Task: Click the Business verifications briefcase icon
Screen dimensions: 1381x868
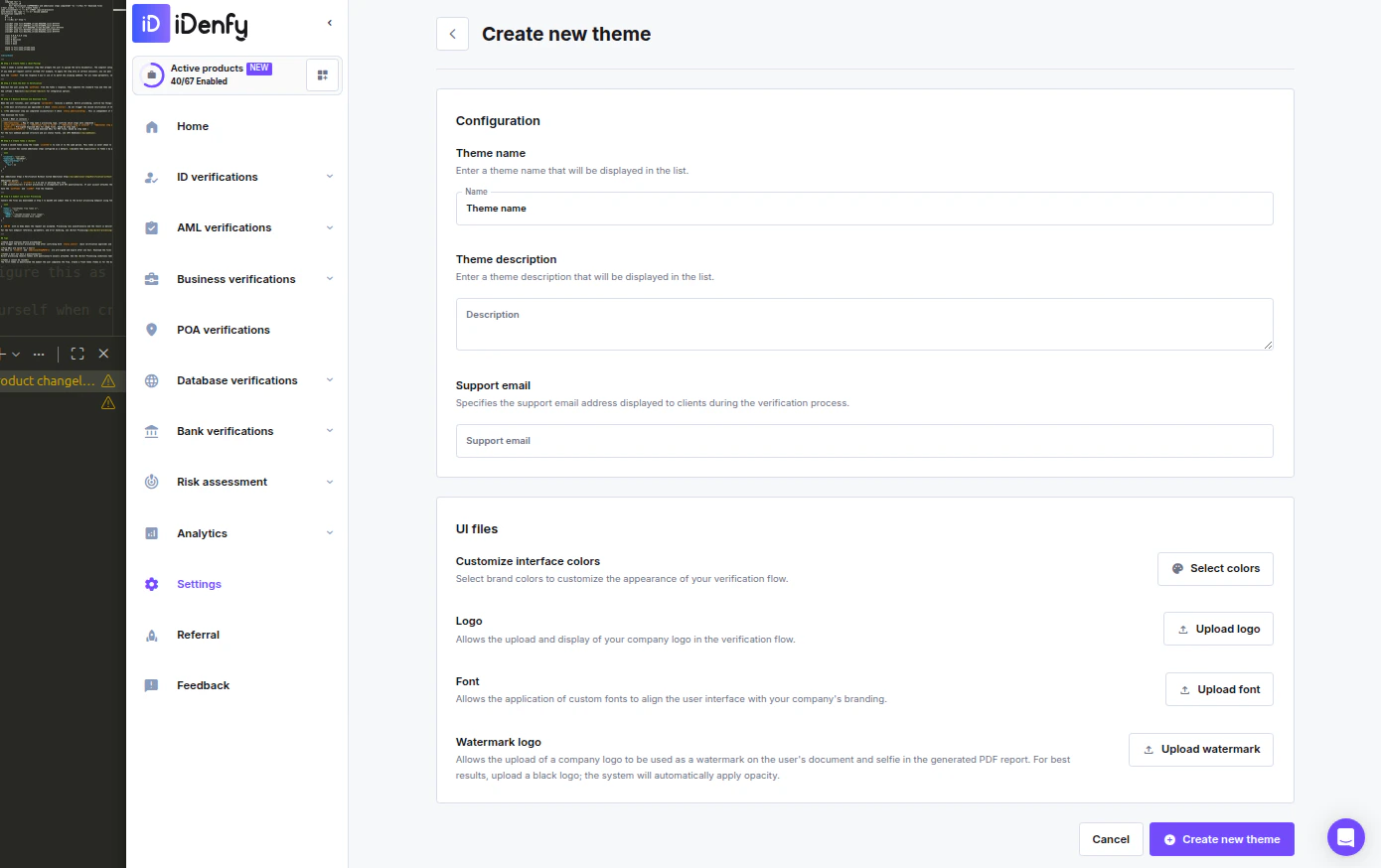Action: tap(152, 279)
